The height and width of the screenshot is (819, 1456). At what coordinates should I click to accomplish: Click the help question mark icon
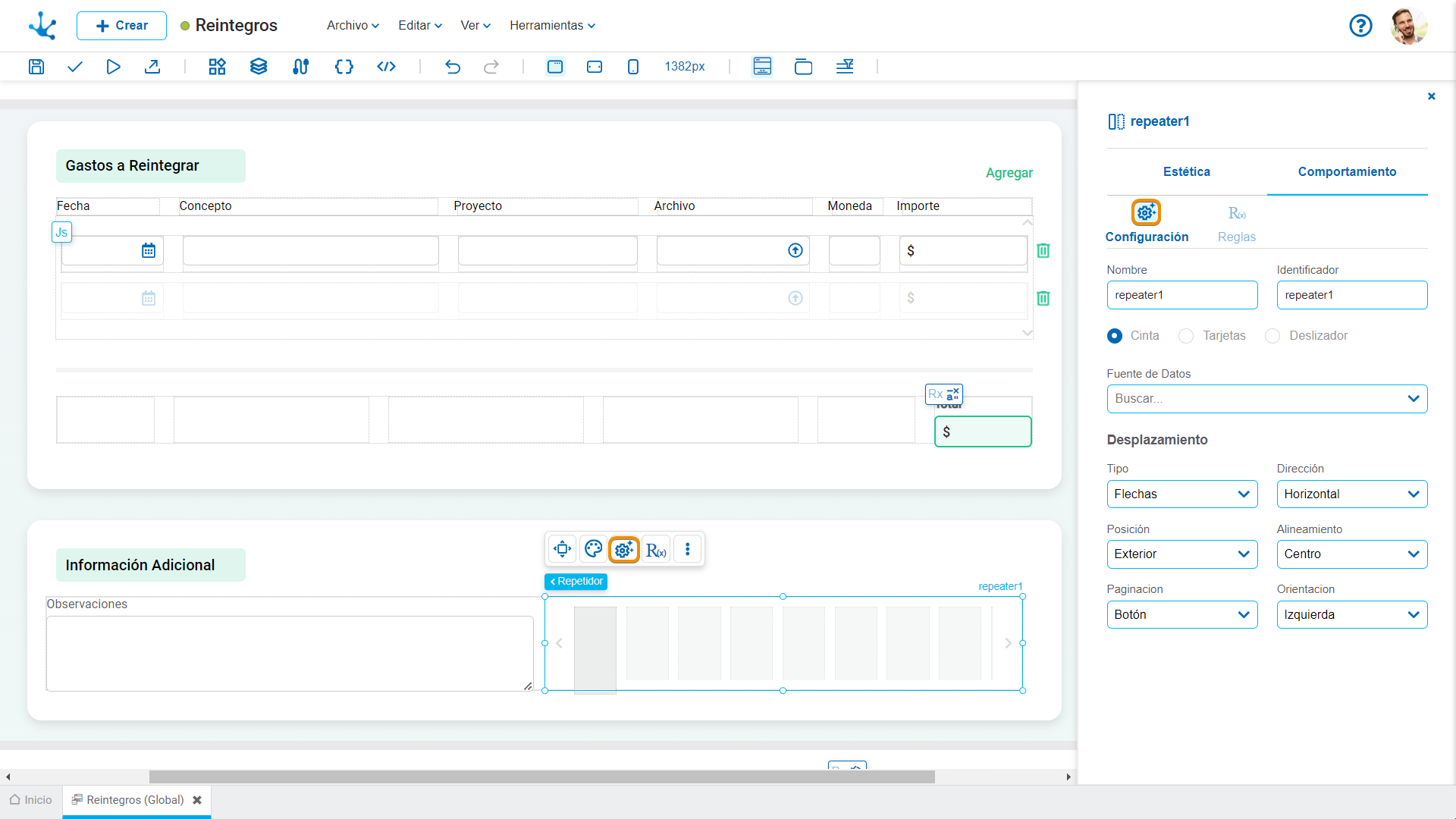pos(1360,26)
